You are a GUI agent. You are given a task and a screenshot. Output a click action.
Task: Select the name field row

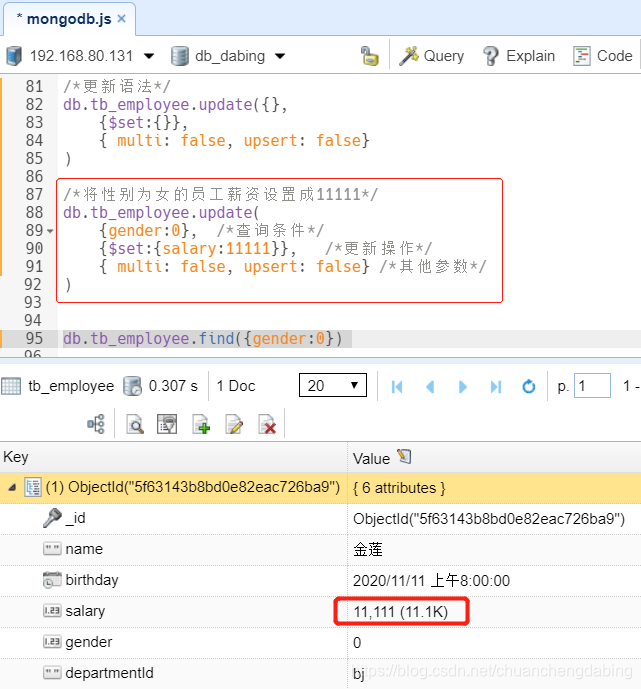coord(320,549)
